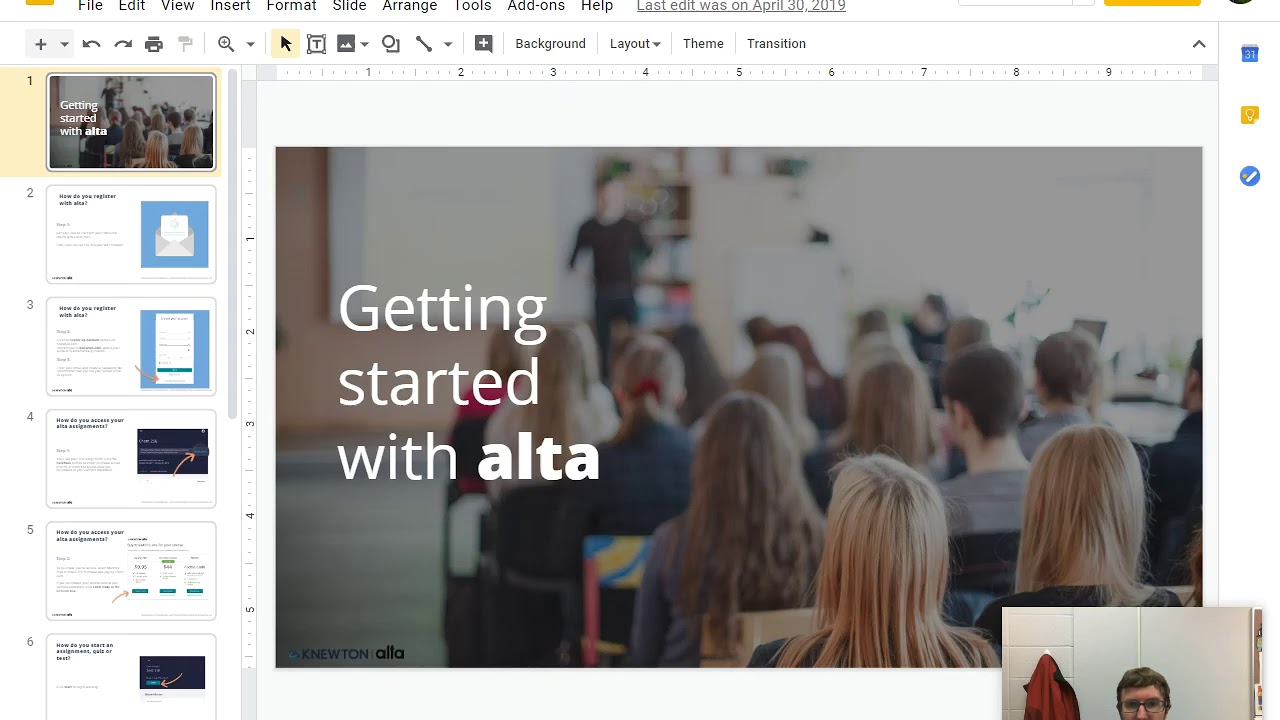The width and height of the screenshot is (1280, 720).
Task: Click the add comment icon
Action: coord(483,44)
